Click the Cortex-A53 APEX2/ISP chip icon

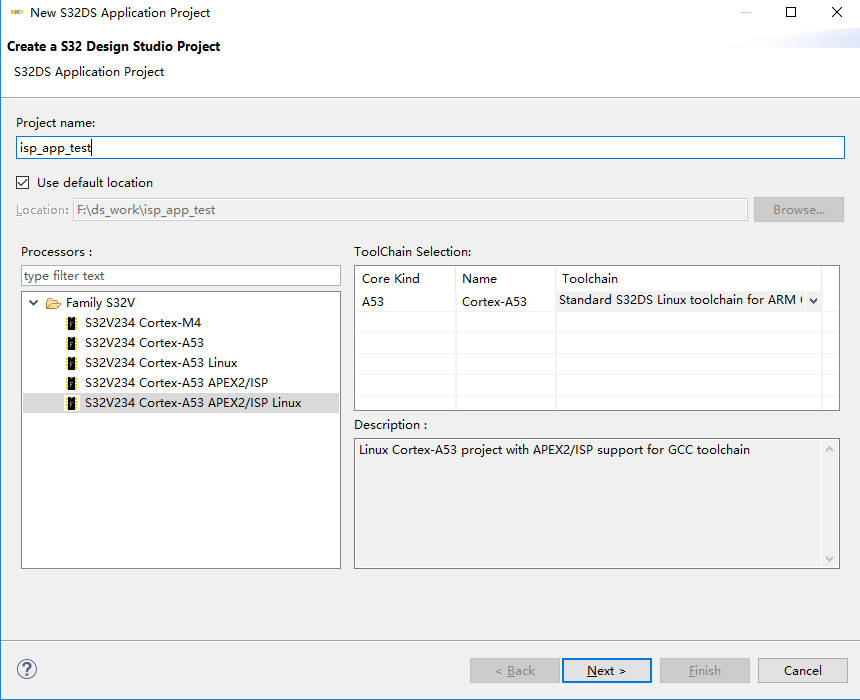click(x=71, y=383)
